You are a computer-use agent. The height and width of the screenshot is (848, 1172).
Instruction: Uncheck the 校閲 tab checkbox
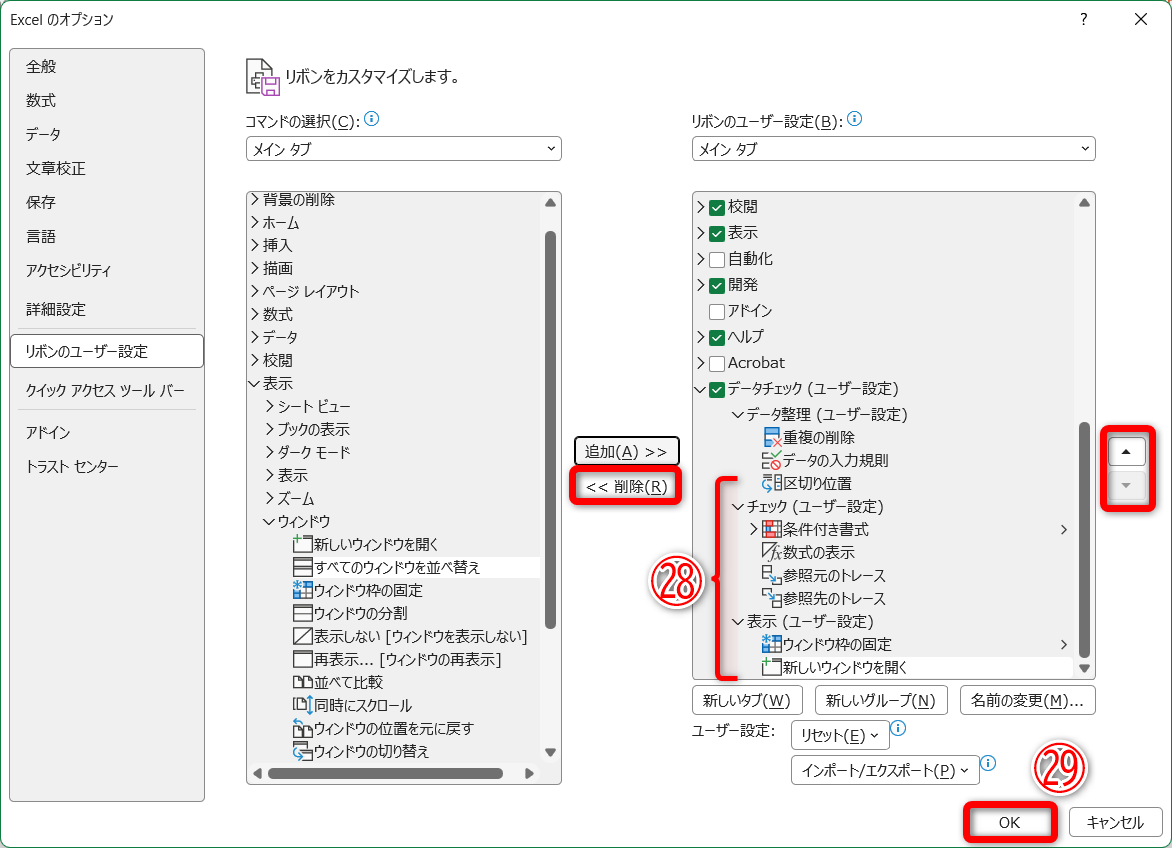tap(717, 208)
